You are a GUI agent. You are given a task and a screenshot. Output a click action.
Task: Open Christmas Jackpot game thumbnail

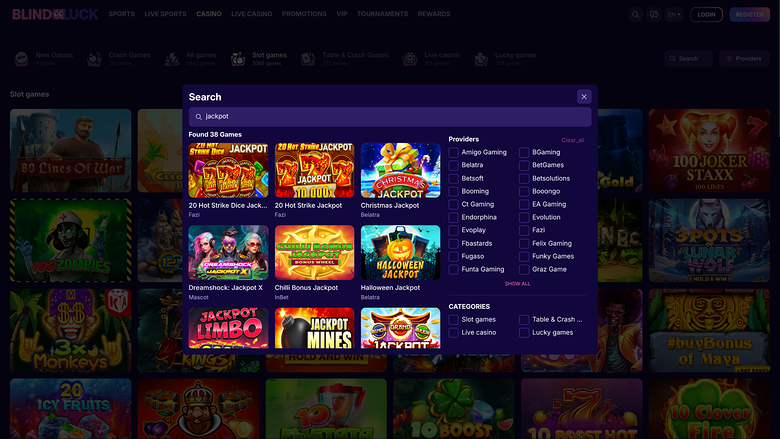[x=400, y=171]
